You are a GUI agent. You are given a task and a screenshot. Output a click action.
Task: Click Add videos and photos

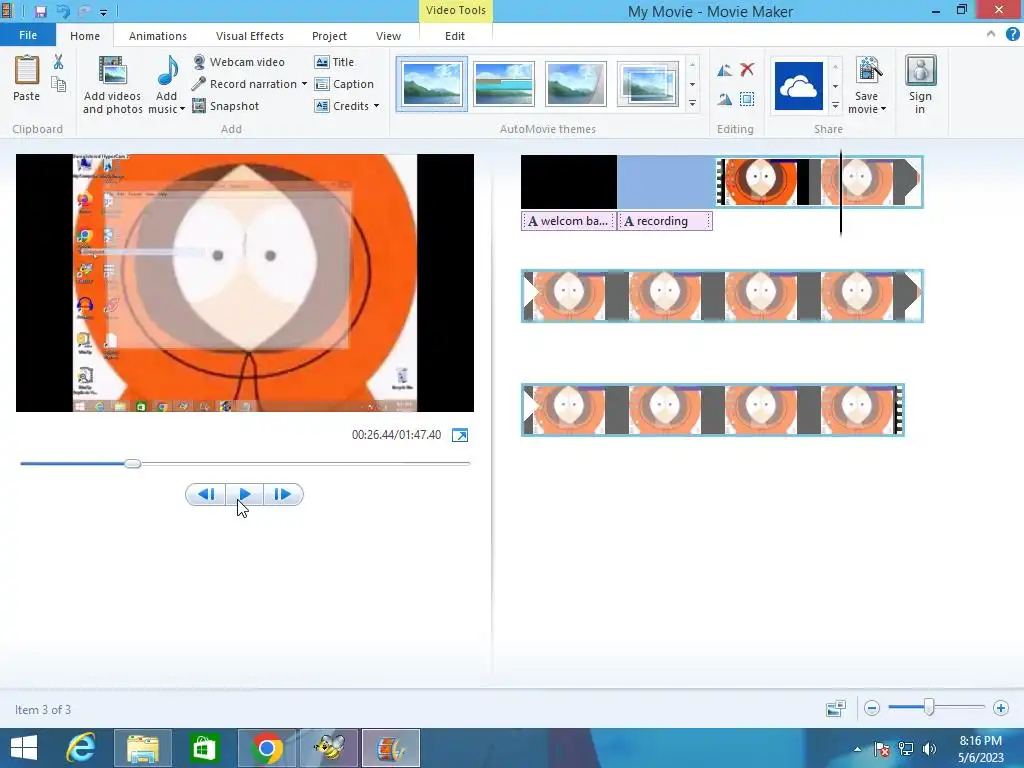[x=112, y=85]
